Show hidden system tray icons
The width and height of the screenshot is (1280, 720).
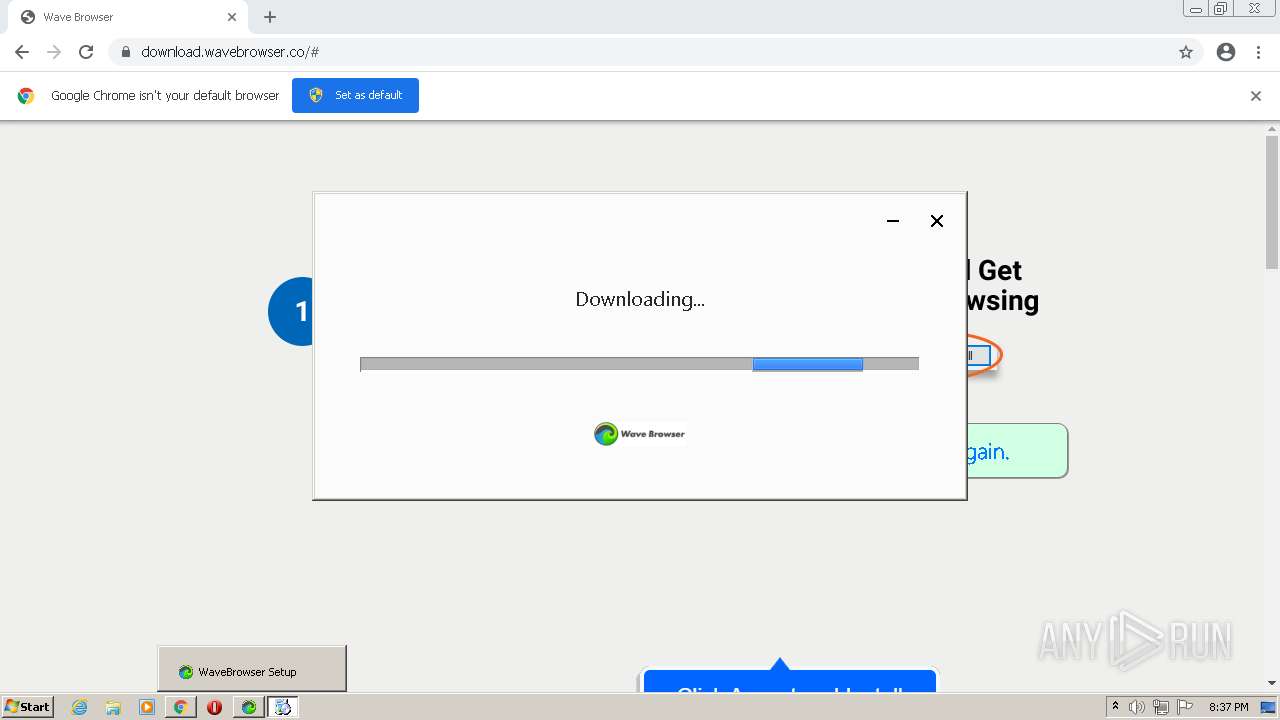pos(1115,707)
